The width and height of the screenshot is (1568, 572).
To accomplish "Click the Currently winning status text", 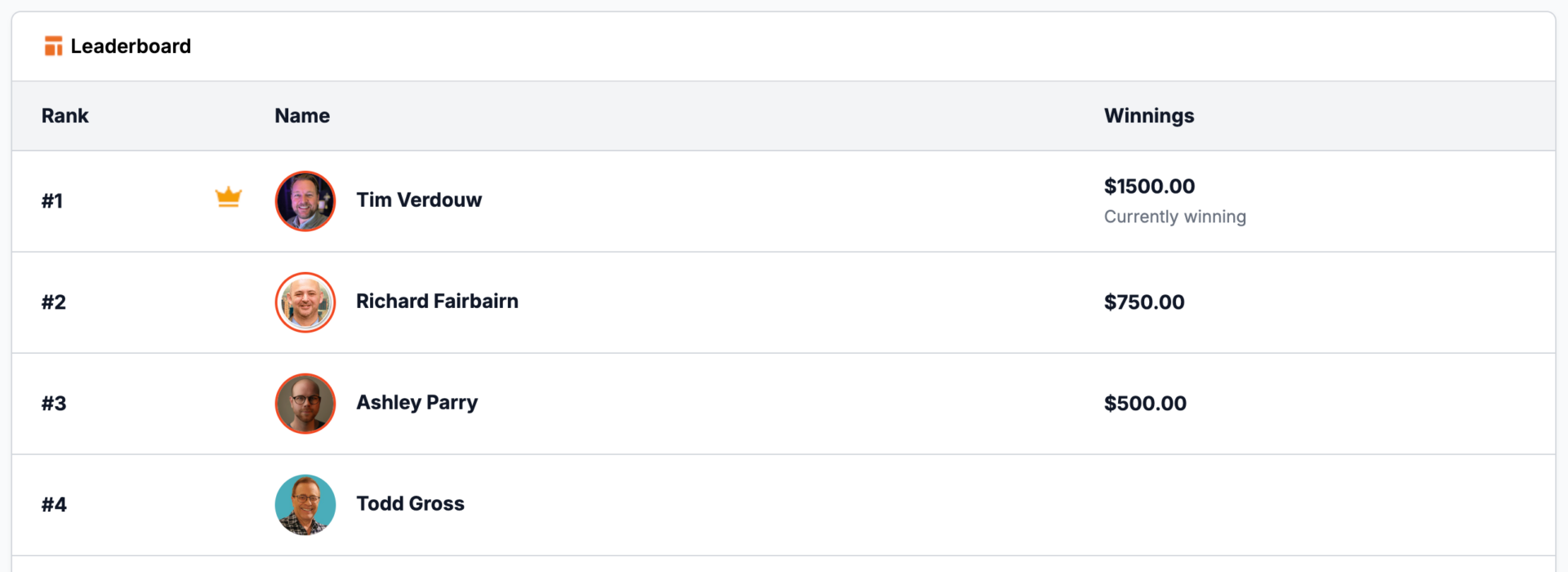I will (1175, 217).
